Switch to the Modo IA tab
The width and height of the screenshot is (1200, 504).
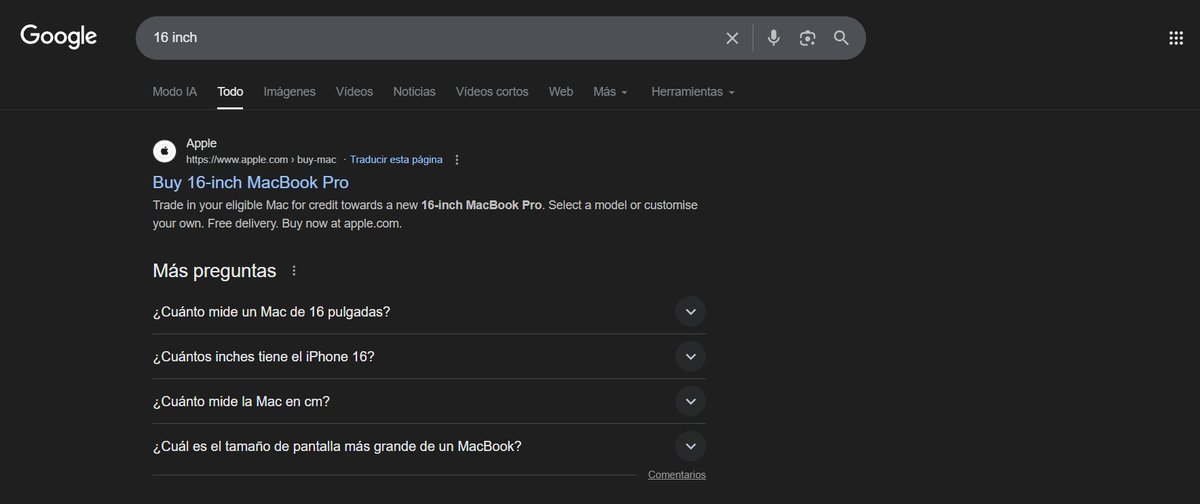(175, 91)
